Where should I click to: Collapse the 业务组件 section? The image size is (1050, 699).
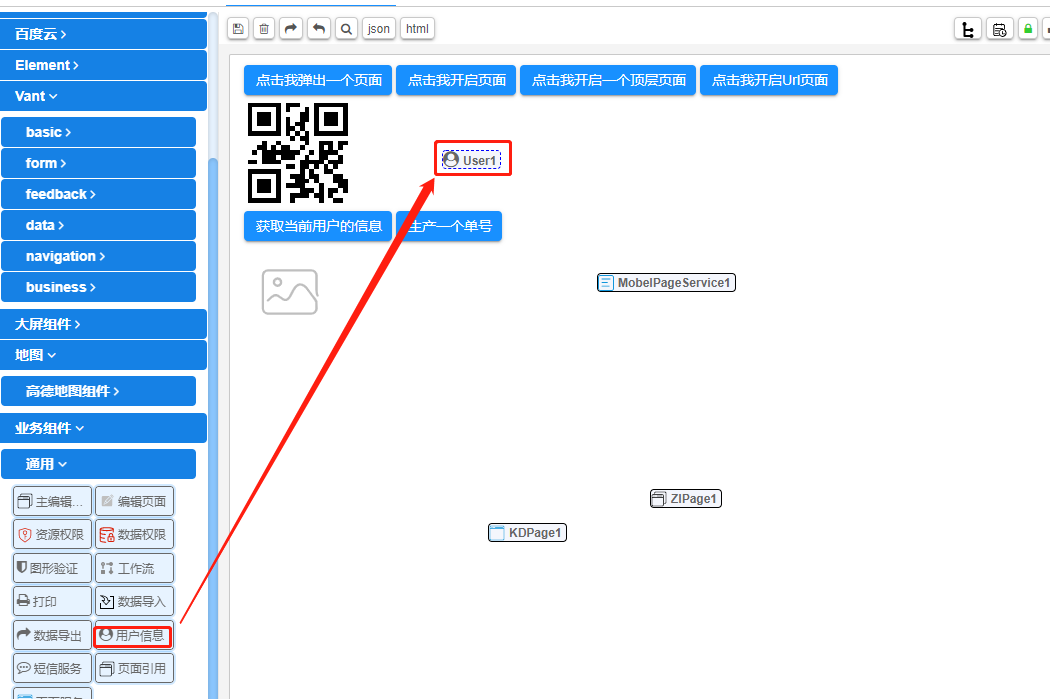(x=103, y=429)
